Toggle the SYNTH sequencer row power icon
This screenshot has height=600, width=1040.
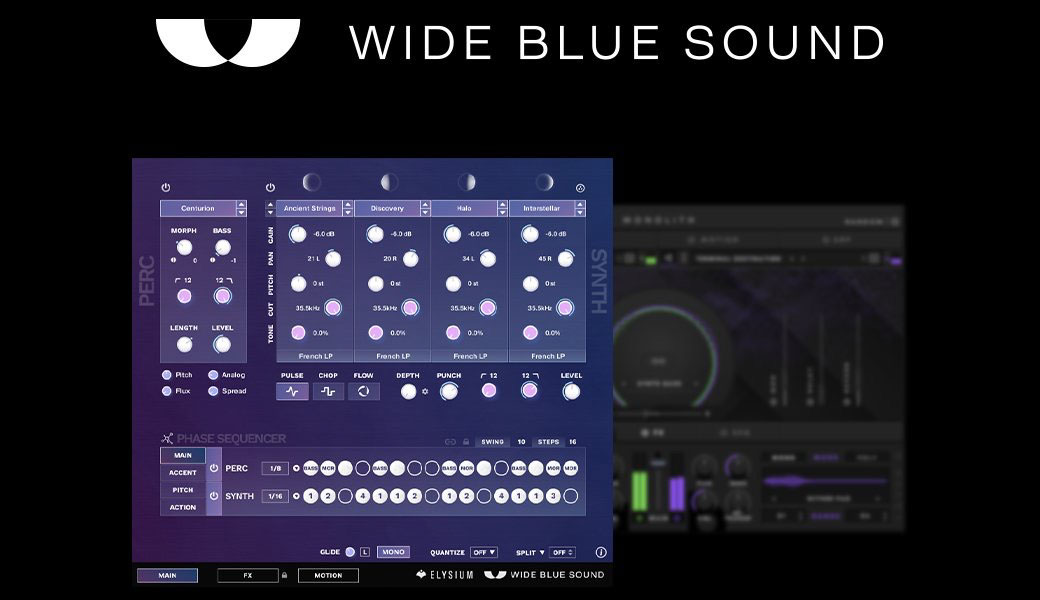pos(214,496)
